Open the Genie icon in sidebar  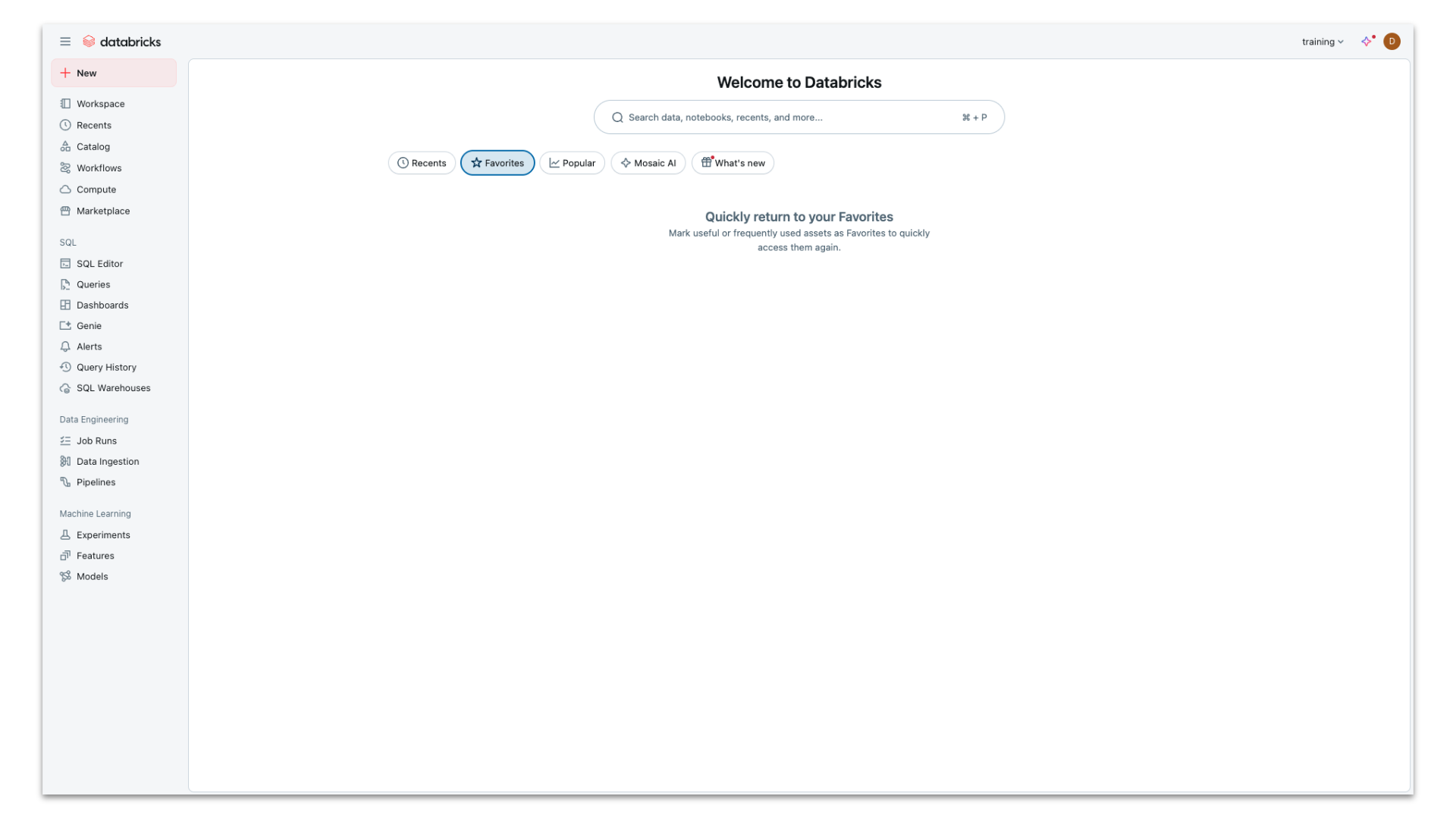(65, 325)
